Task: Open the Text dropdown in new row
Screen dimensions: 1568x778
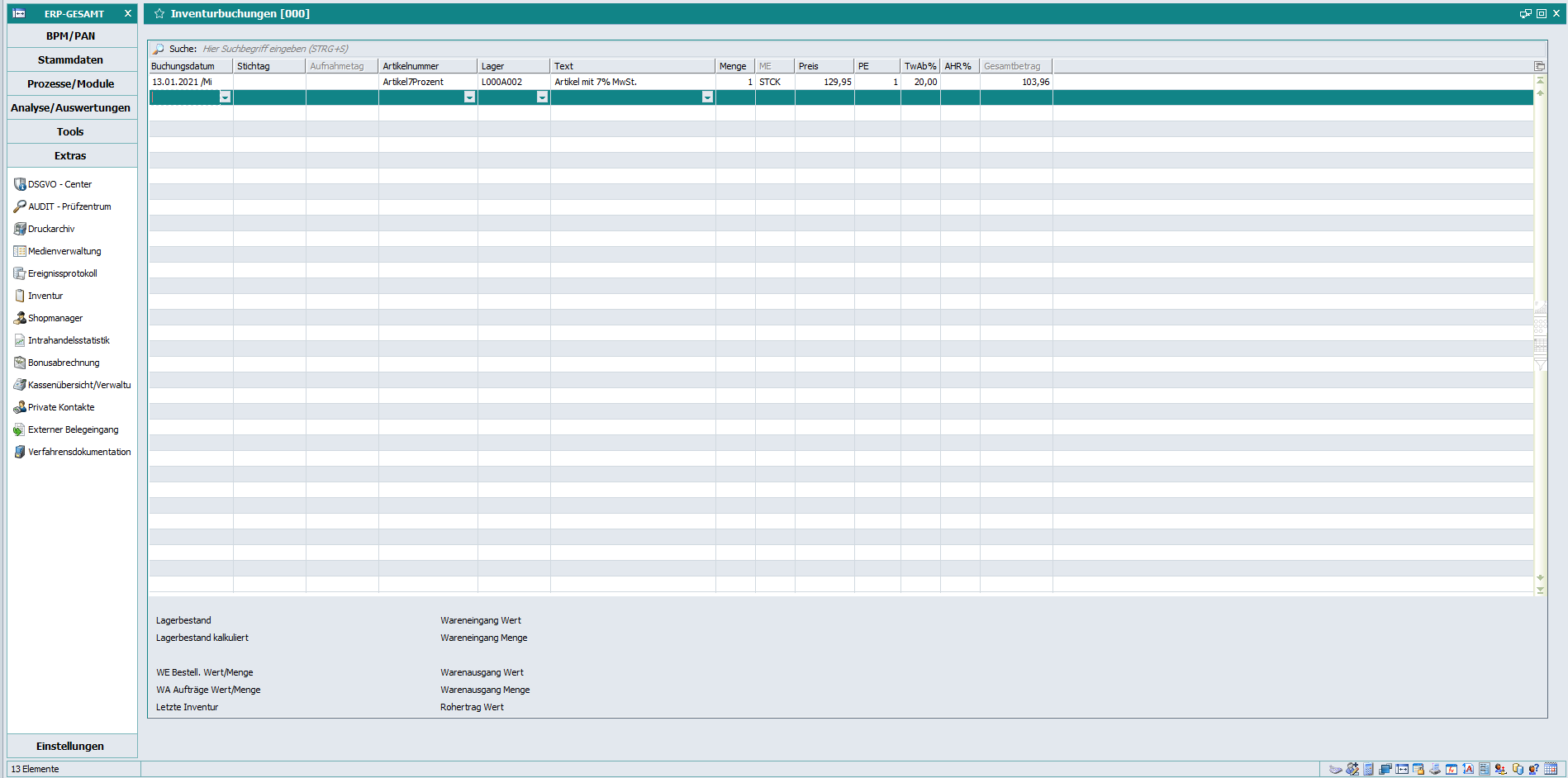Action: [x=707, y=97]
